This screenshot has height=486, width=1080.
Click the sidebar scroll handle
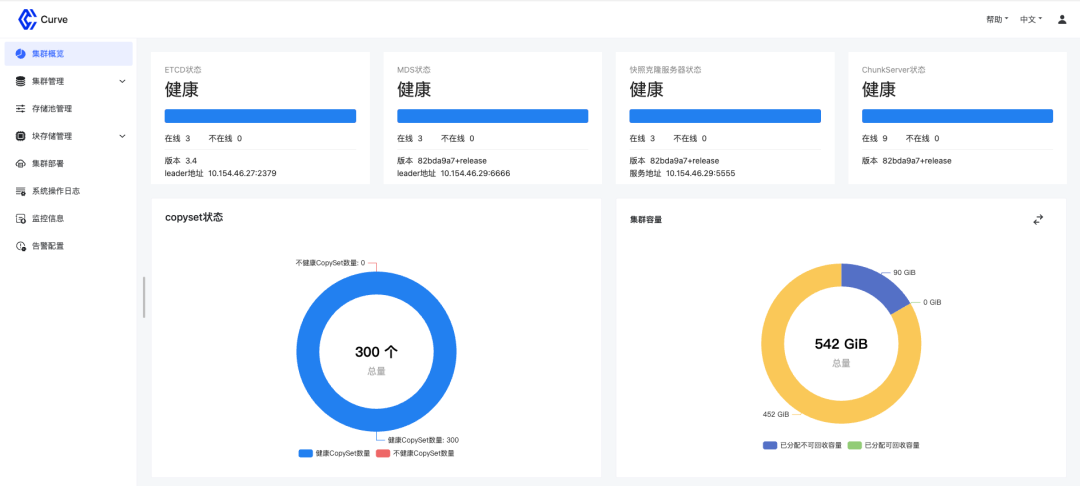144,297
